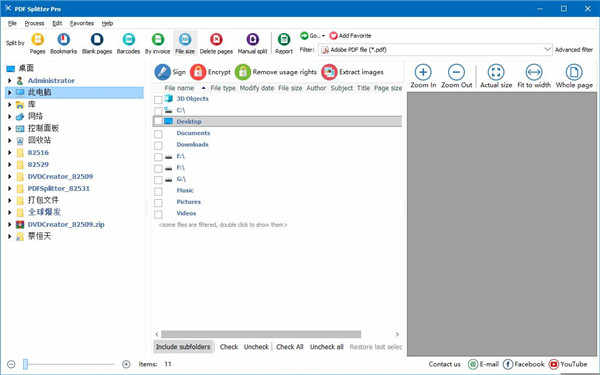600x375 pixels.
Task: Expand the 此电脑 tree node
Action: [10, 92]
